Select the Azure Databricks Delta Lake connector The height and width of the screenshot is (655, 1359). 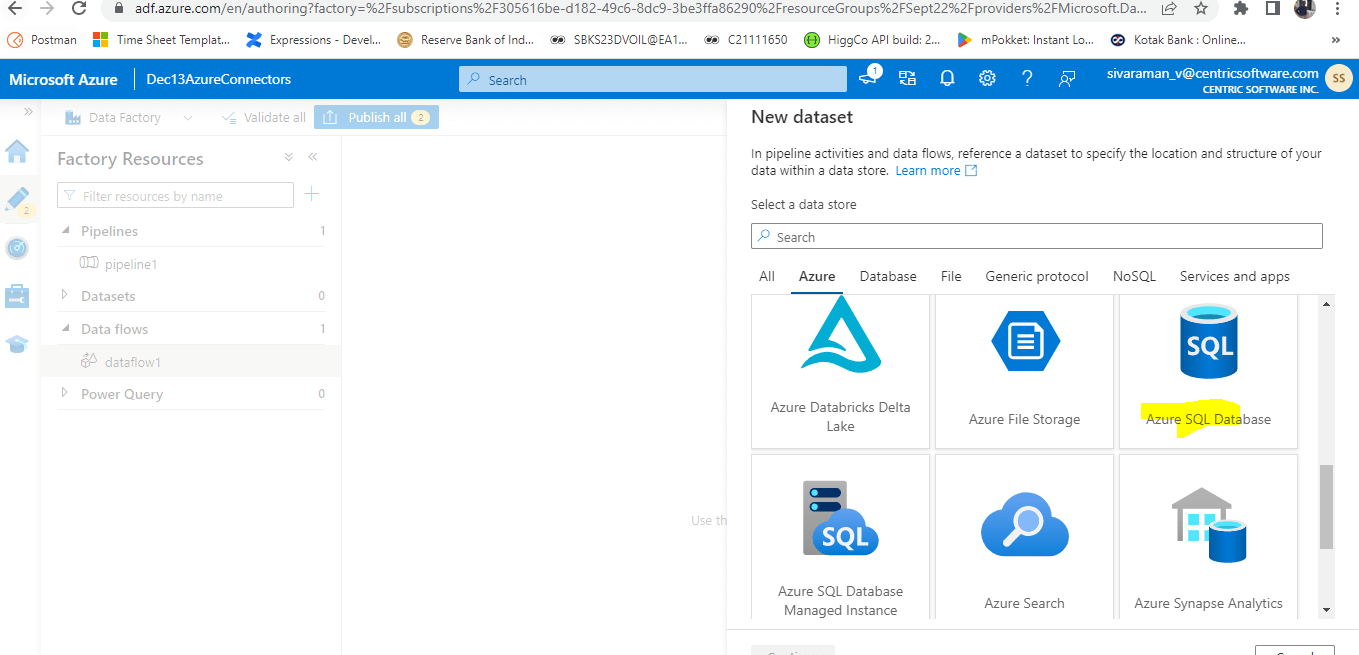point(840,370)
